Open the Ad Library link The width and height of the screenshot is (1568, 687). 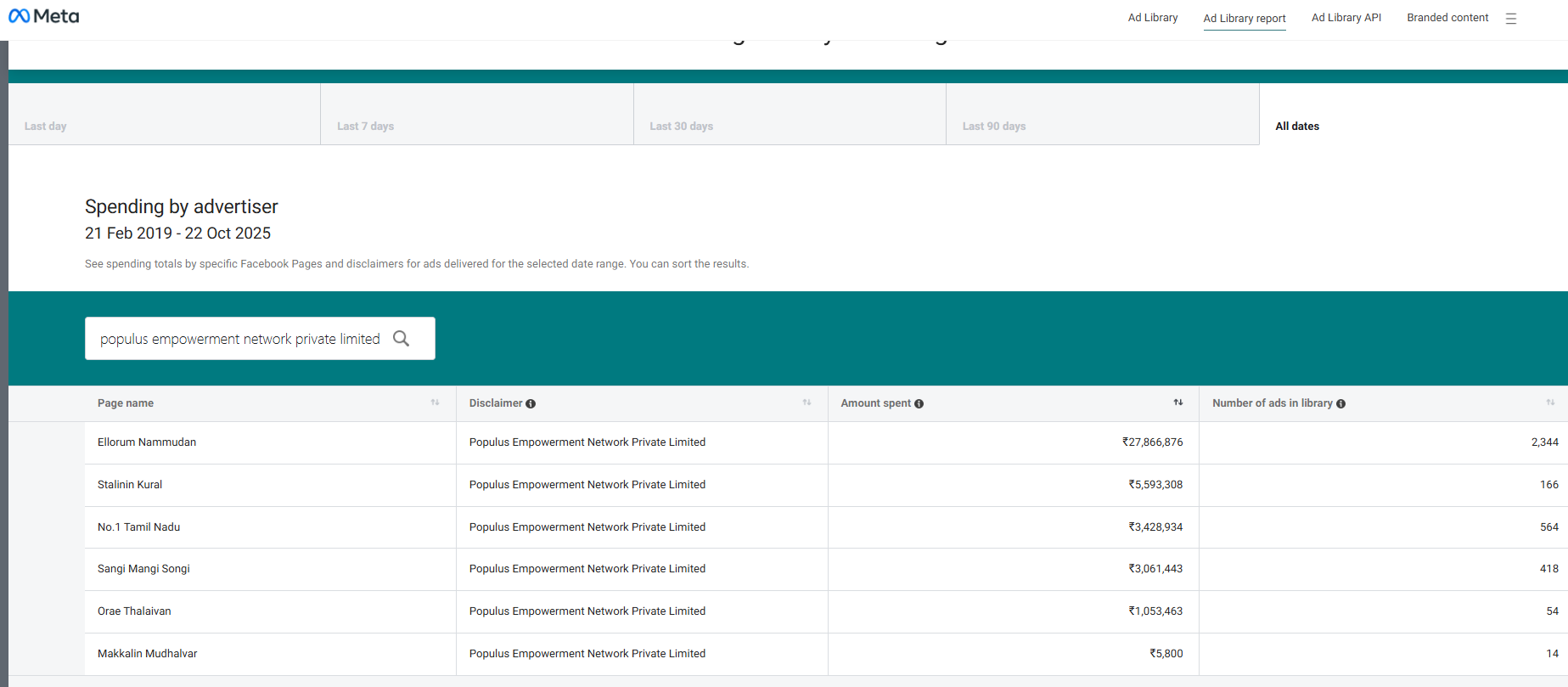pyautogui.click(x=1152, y=18)
